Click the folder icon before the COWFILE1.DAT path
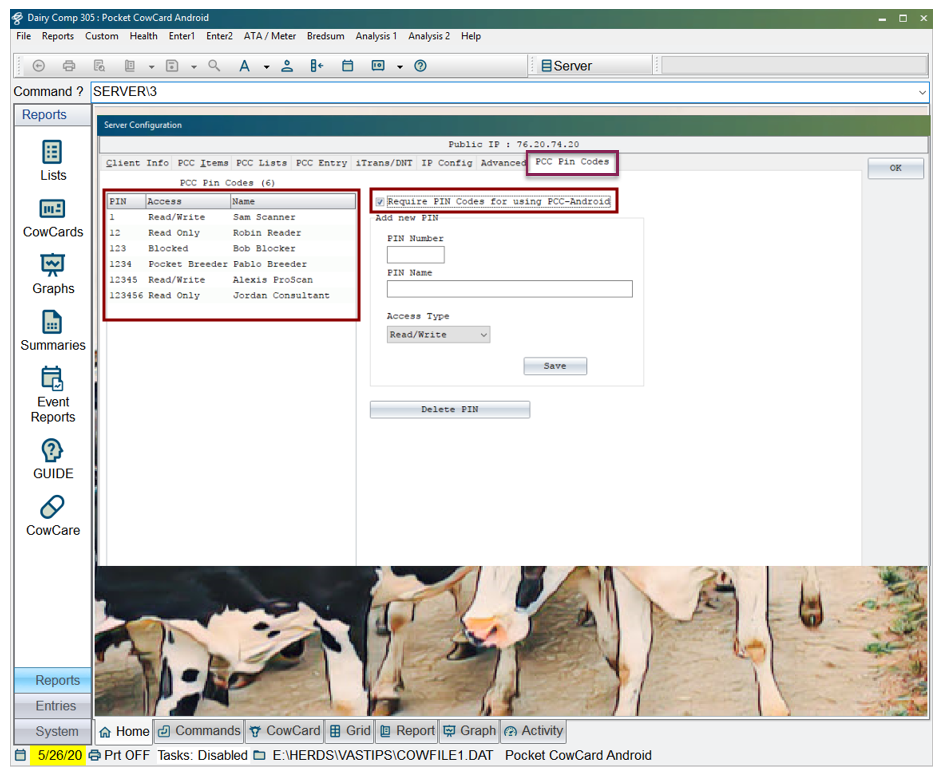939x778 pixels. tap(259, 755)
